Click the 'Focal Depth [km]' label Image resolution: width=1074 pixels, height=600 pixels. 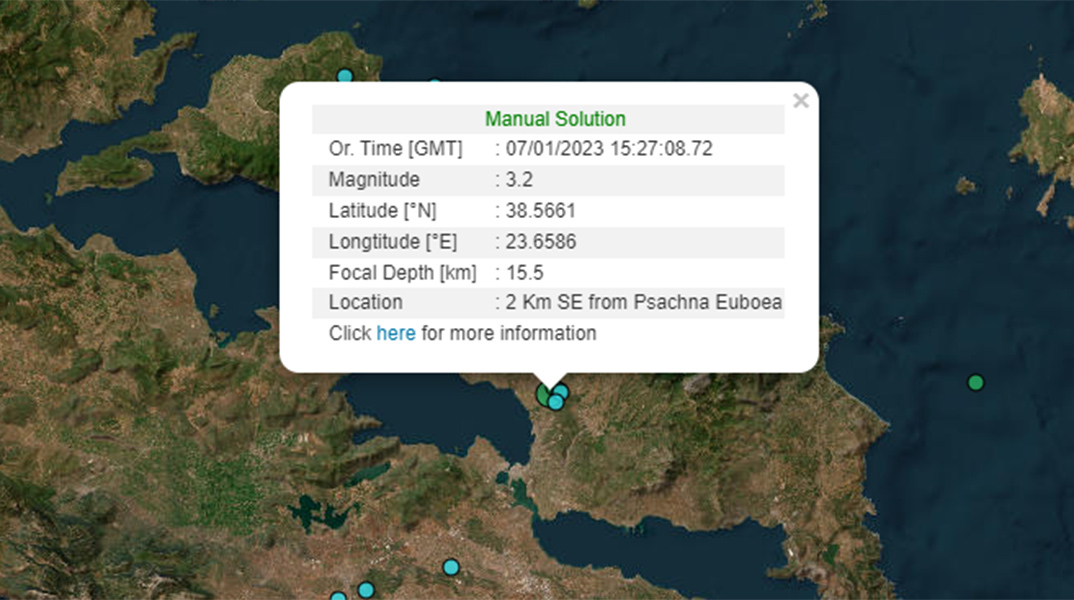(x=402, y=272)
